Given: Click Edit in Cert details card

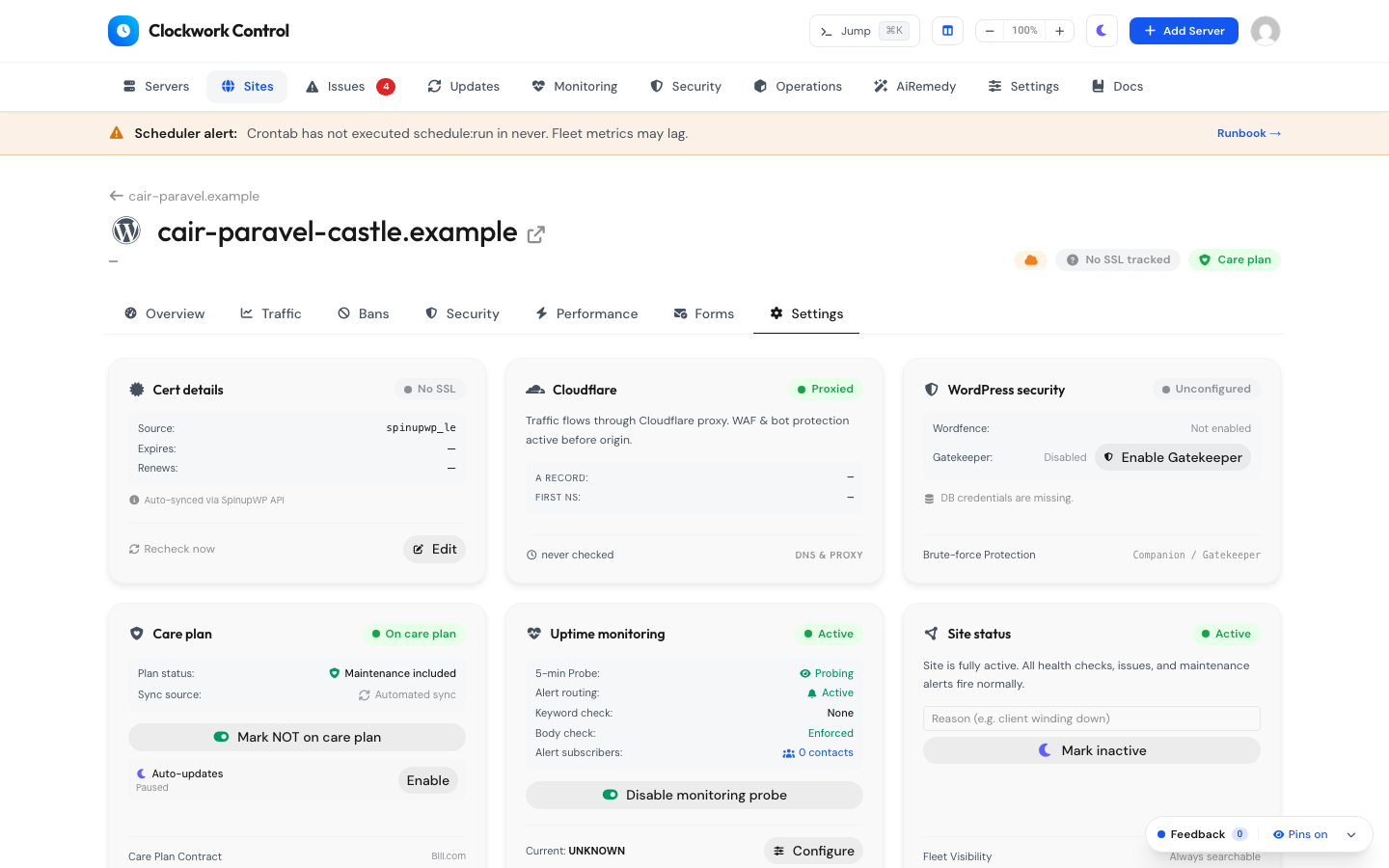Looking at the screenshot, I should coord(434,549).
